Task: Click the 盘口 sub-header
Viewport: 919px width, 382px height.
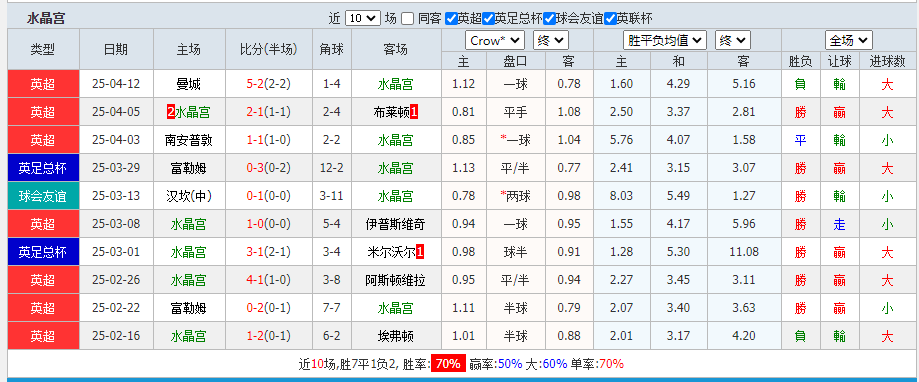Action: [515, 61]
